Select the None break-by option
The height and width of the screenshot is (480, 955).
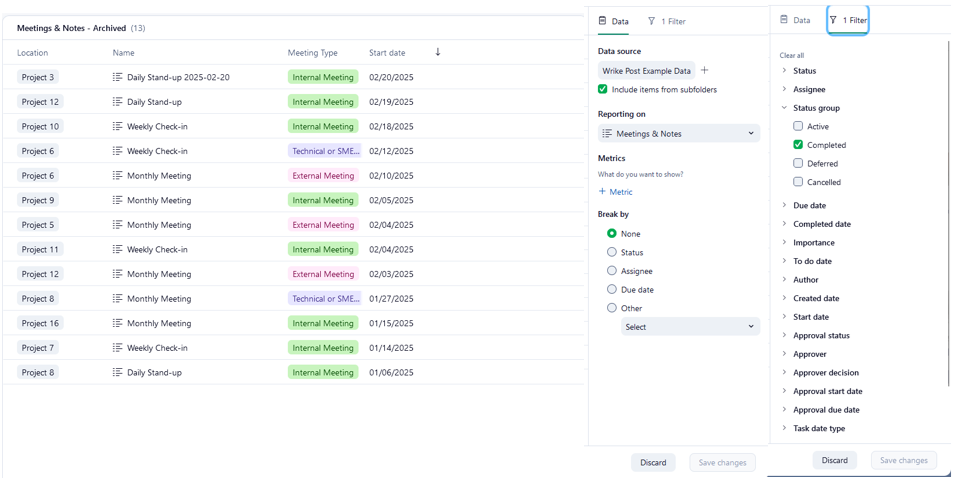tap(612, 234)
